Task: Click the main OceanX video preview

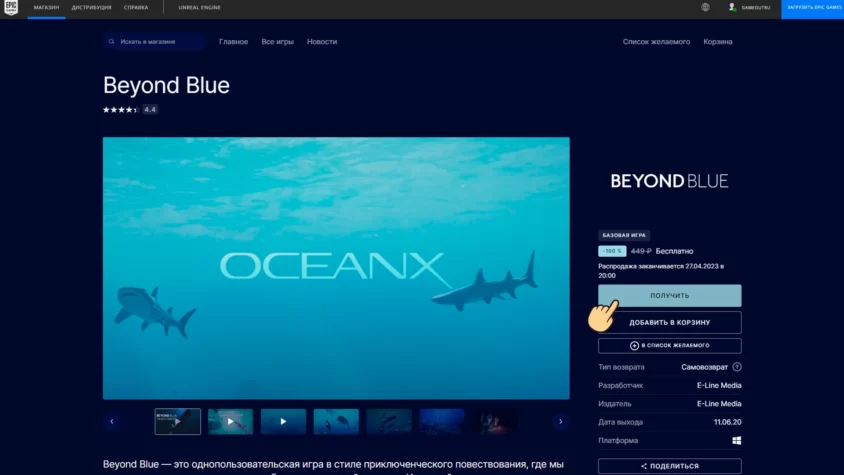Action: (336, 268)
